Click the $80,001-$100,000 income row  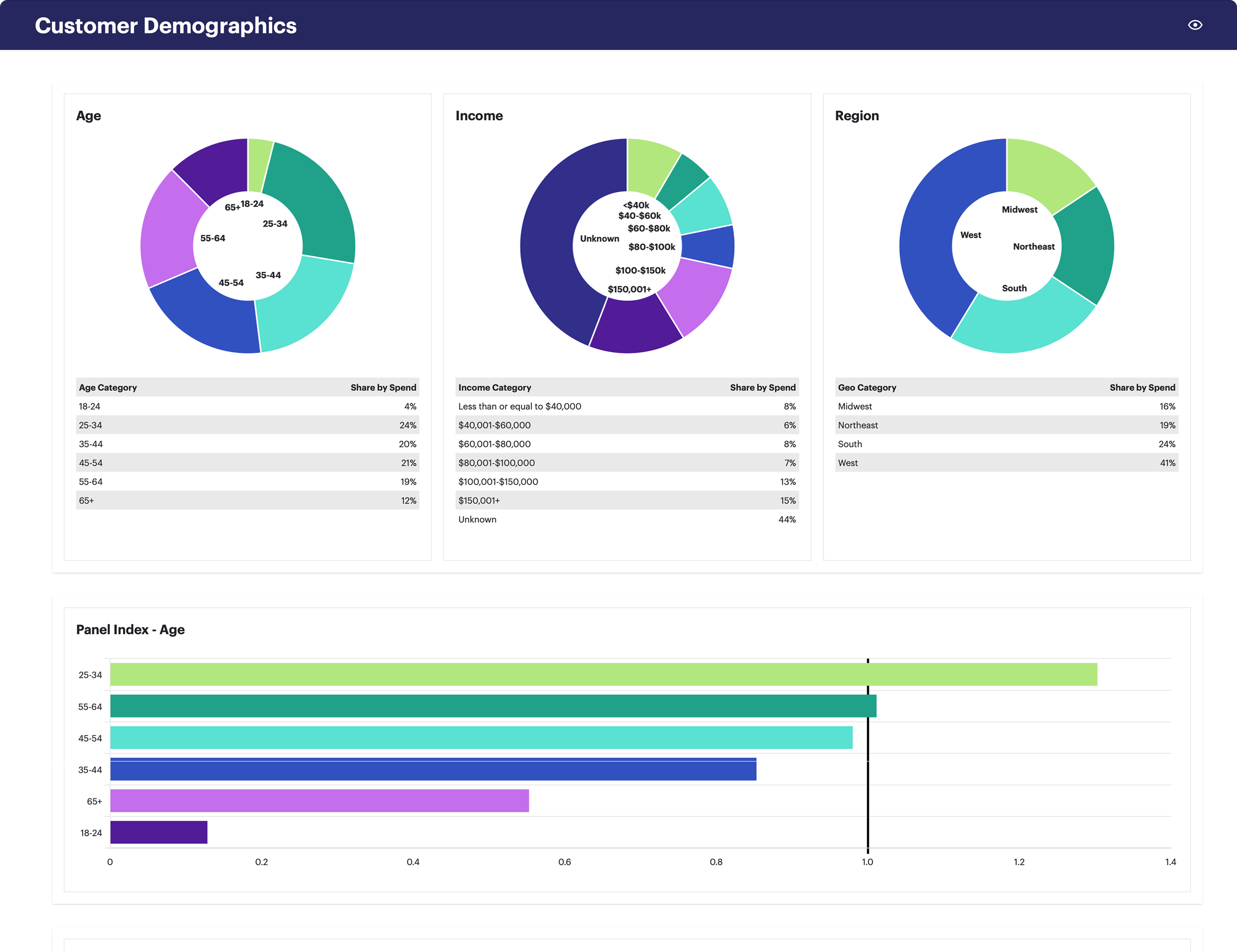click(x=627, y=463)
